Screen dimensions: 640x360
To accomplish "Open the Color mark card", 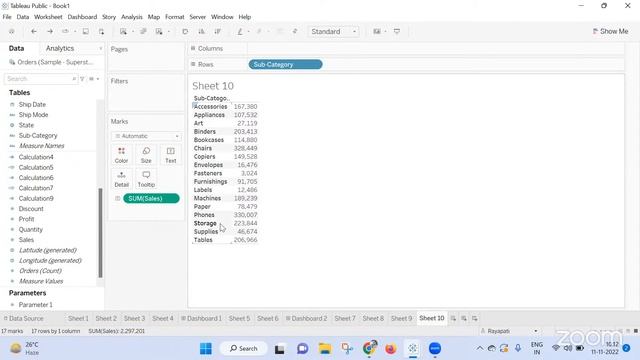I will [x=121, y=155].
